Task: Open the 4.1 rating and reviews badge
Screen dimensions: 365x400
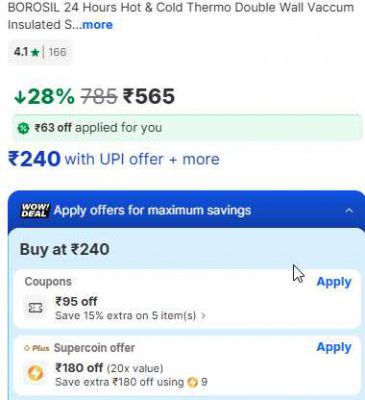Action: click(40, 52)
